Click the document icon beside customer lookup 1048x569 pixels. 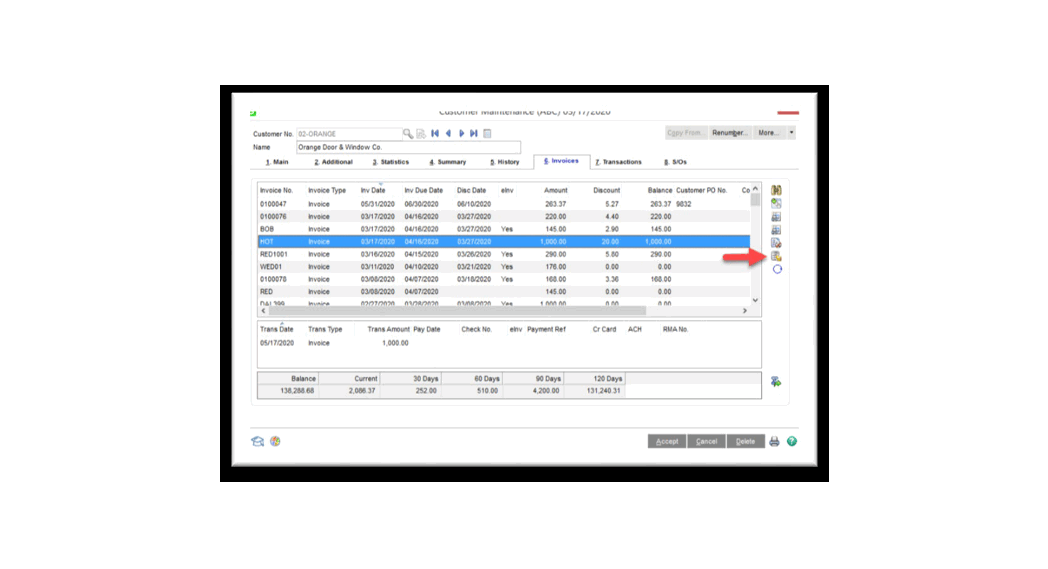[421, 134]
